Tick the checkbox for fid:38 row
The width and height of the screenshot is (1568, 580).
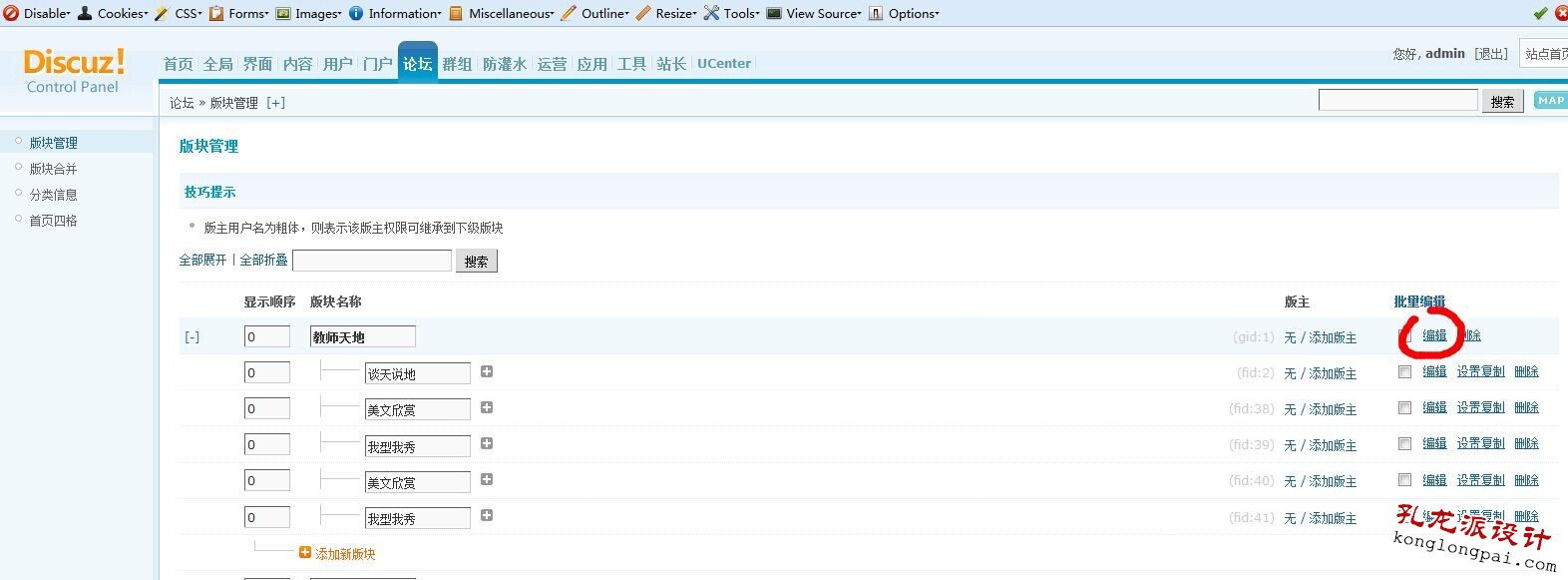[x=1404, y=407]
